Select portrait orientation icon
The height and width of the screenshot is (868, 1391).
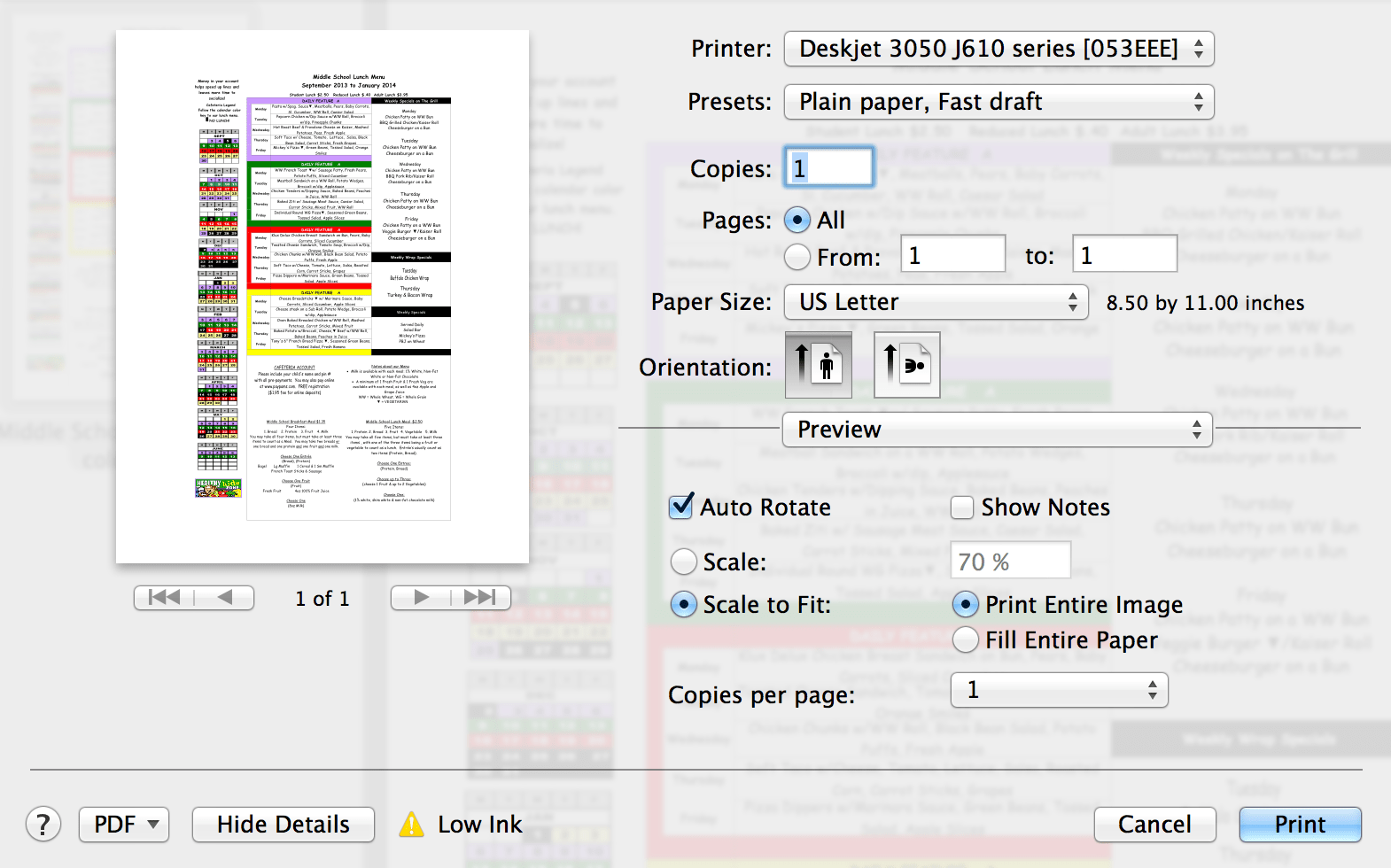point(819,365)
